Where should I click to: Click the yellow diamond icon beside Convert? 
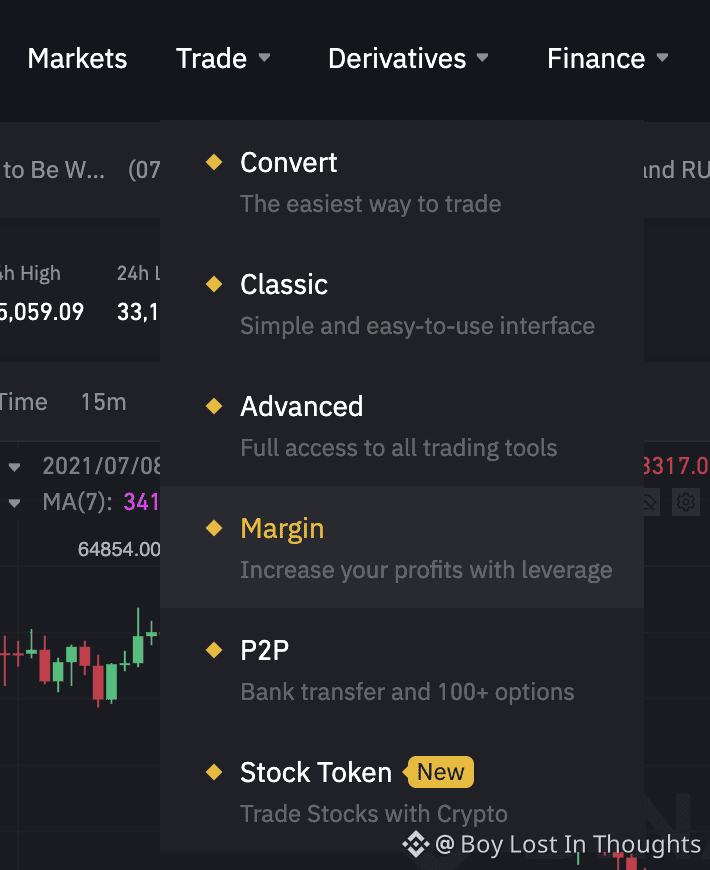214,162
